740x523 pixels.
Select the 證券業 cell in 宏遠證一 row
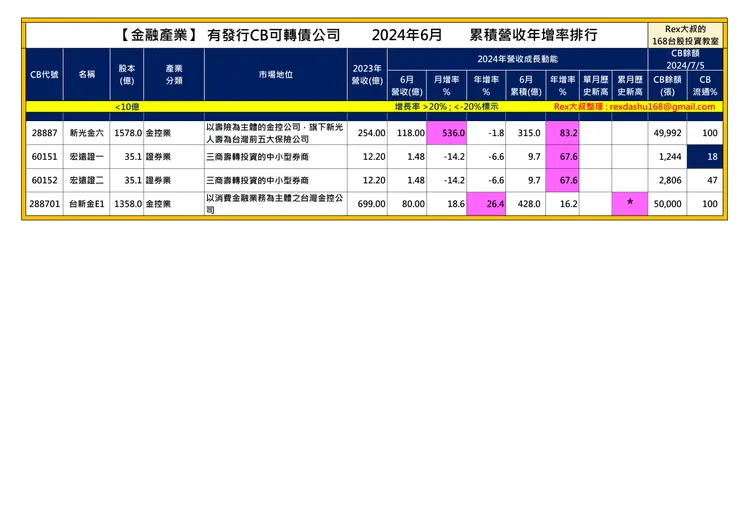point(174,157)
